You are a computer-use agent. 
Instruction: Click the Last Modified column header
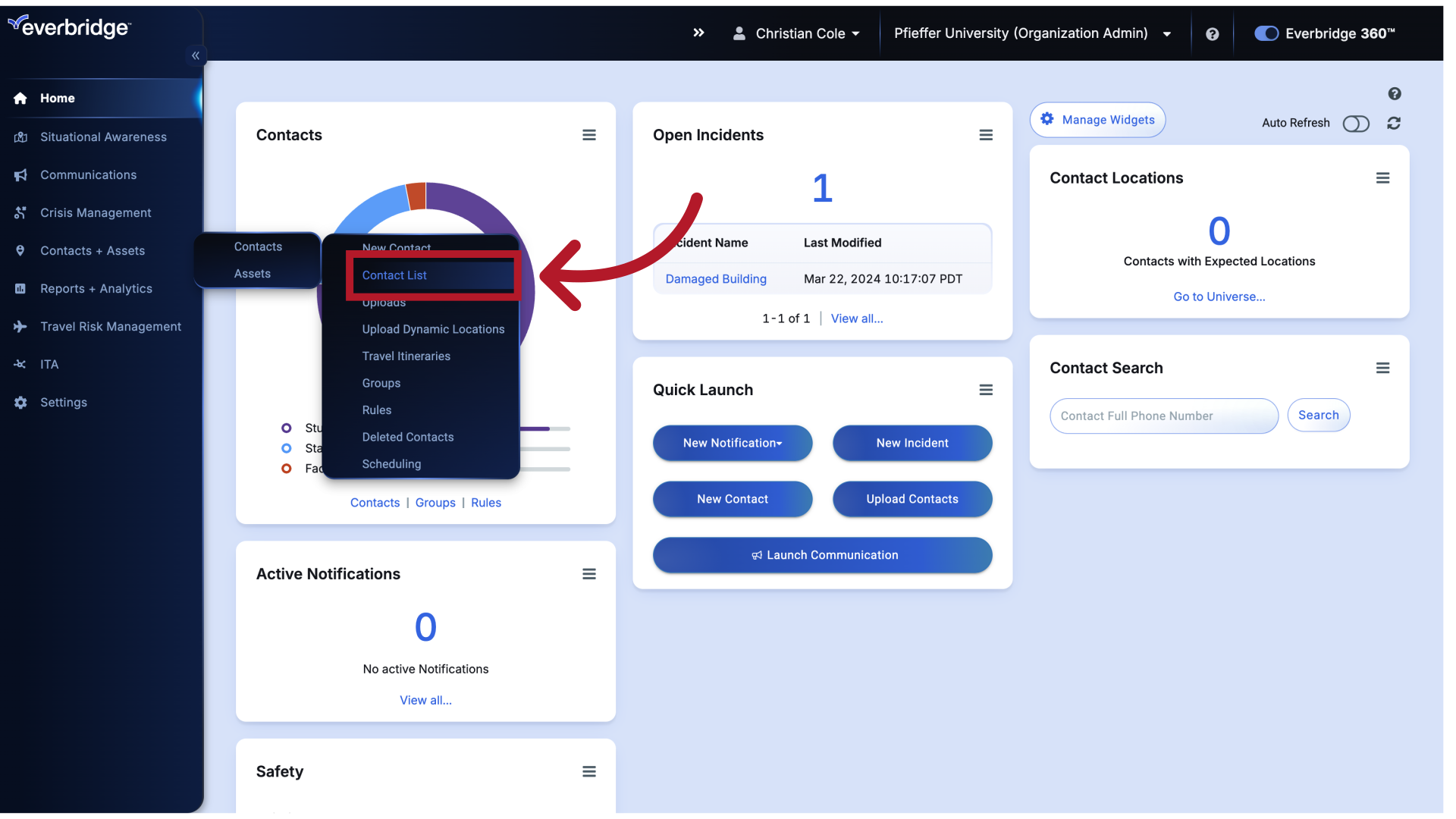point(843,243)
